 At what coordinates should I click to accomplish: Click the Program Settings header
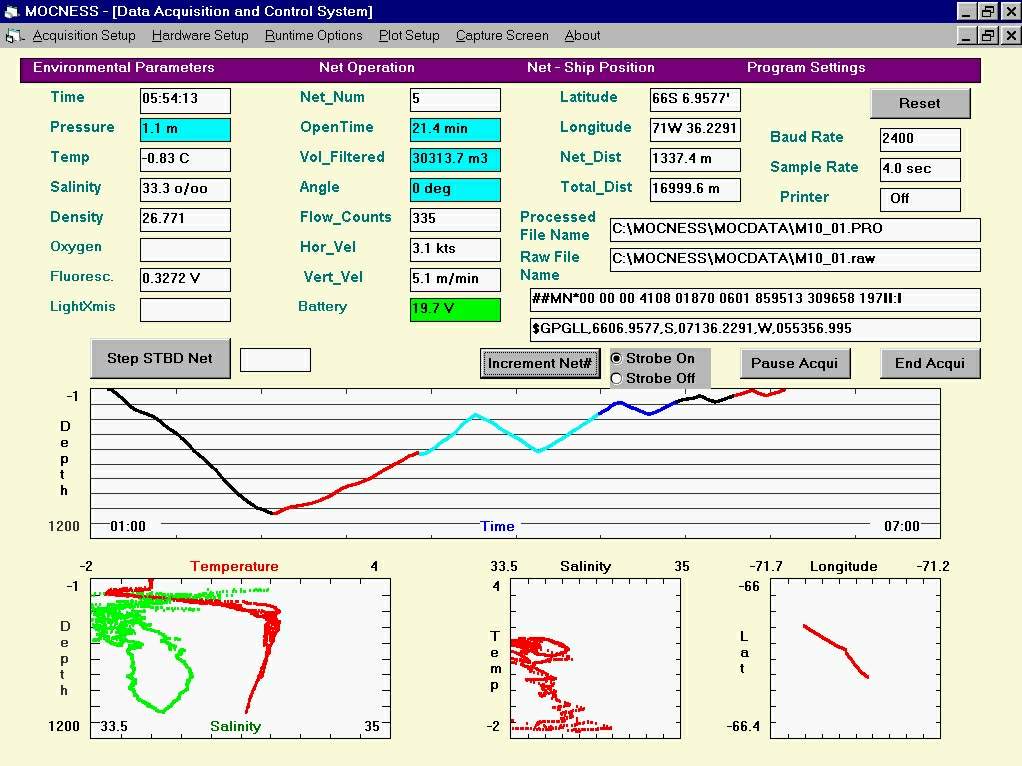806,68
